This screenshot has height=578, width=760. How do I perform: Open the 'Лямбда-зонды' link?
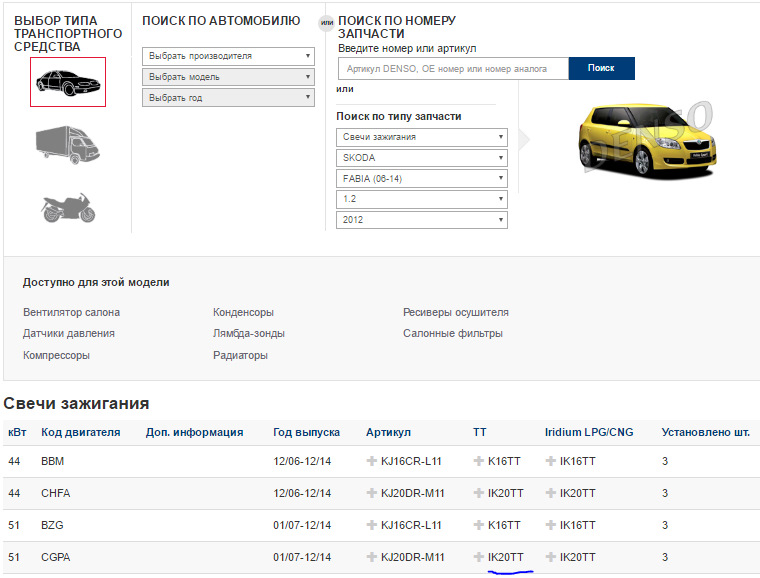(x=249, y=333)
